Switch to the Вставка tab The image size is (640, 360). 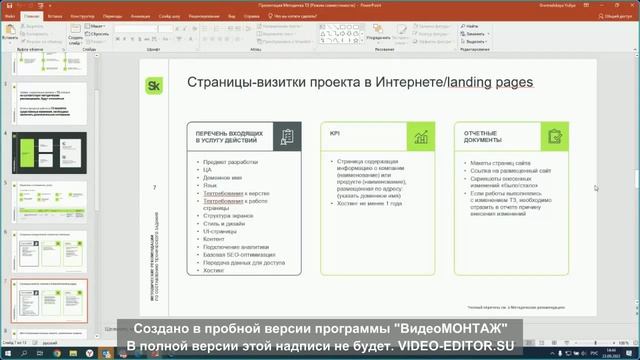click(x=55, y=16)
